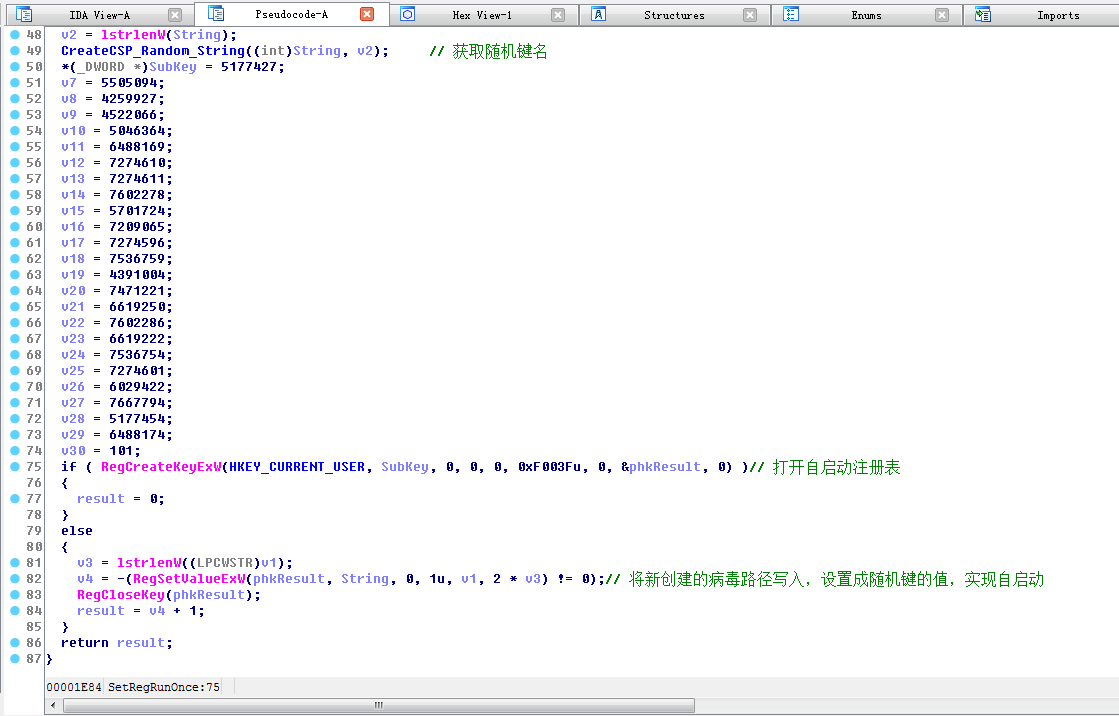Toggle breakpoint dot on line 83
Screen dimensions: 1119x716
pos(15,595)
